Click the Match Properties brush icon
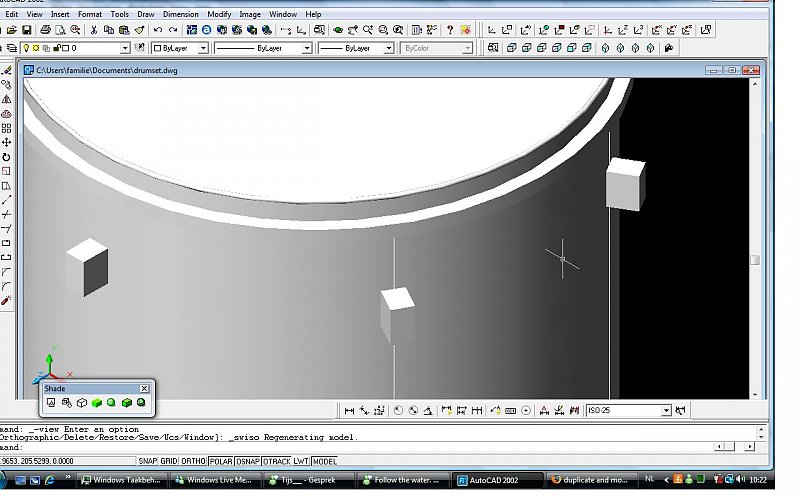The width and height of the screenshot is (800, 500). pyautogui.click(x=139, y=30)
